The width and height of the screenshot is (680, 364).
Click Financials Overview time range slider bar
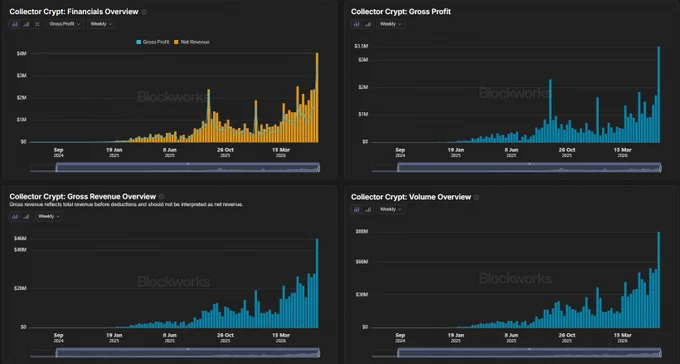(188, 167)
